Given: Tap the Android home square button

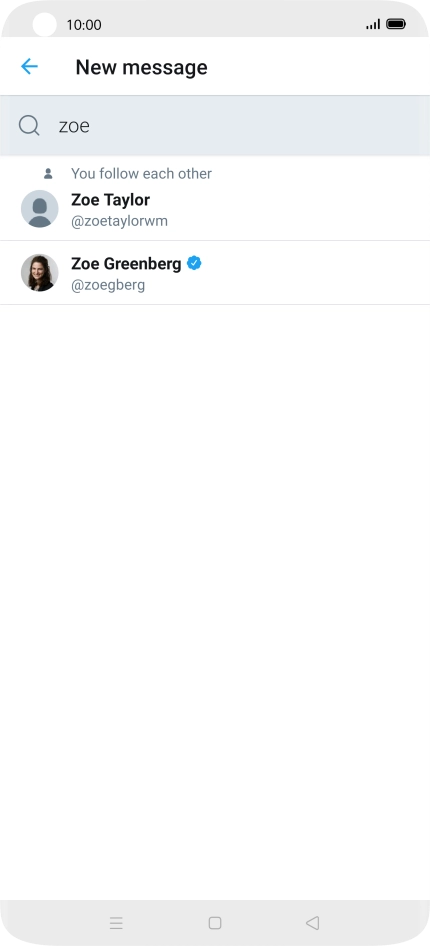Looking at the screenshot, I should (215, 922).
